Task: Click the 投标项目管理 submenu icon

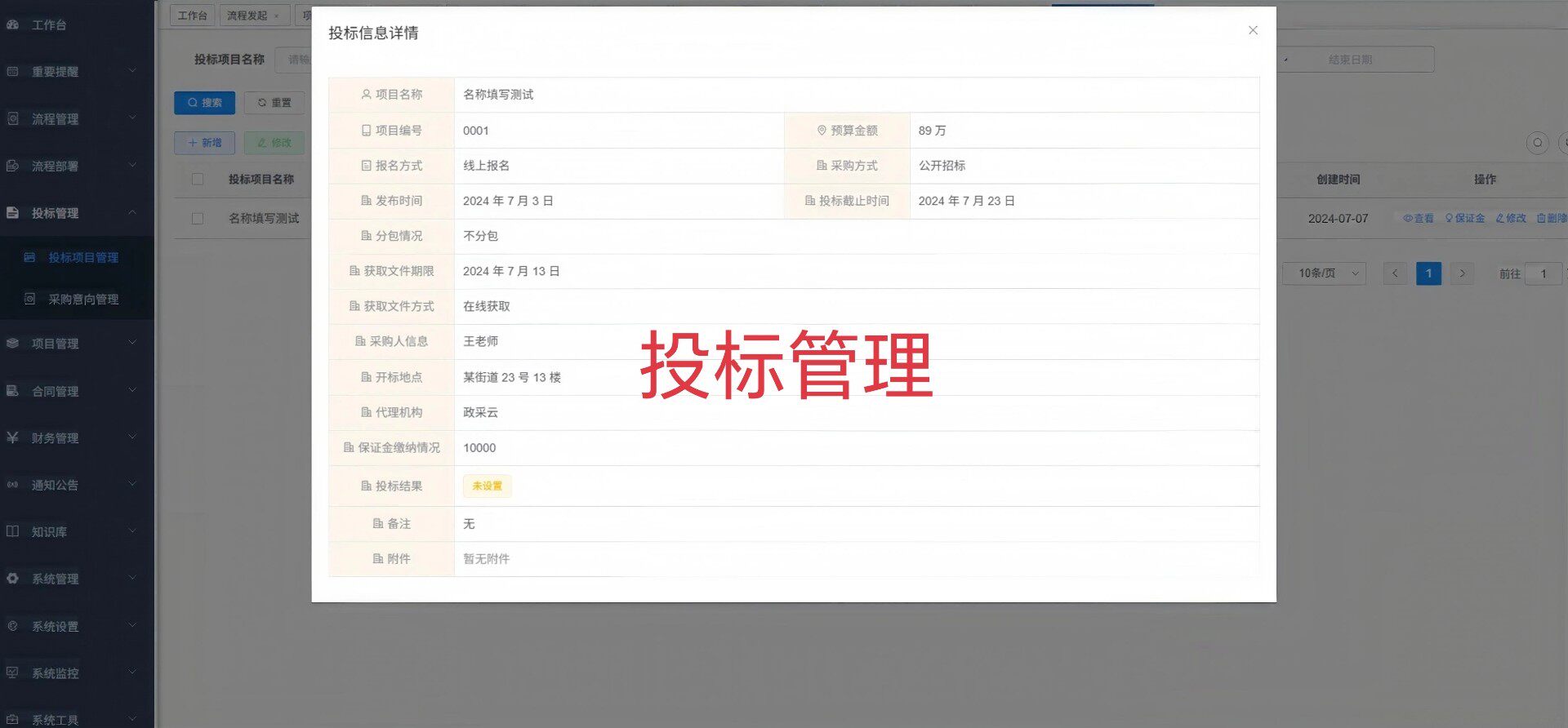Action: 29,257
